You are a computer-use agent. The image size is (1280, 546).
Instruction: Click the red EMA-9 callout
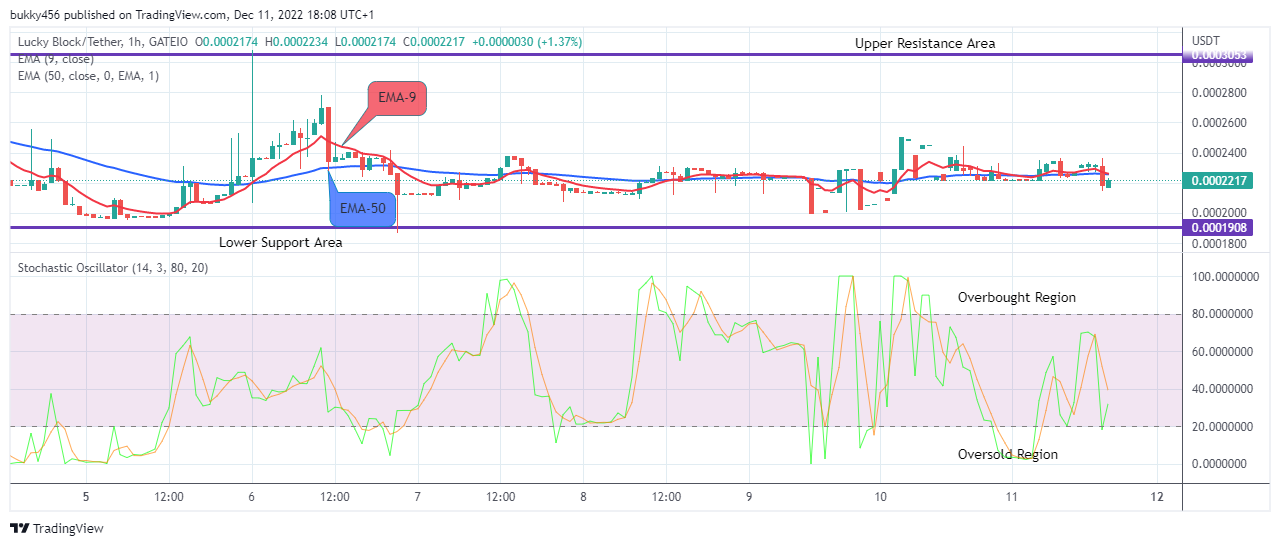point(398,98)
